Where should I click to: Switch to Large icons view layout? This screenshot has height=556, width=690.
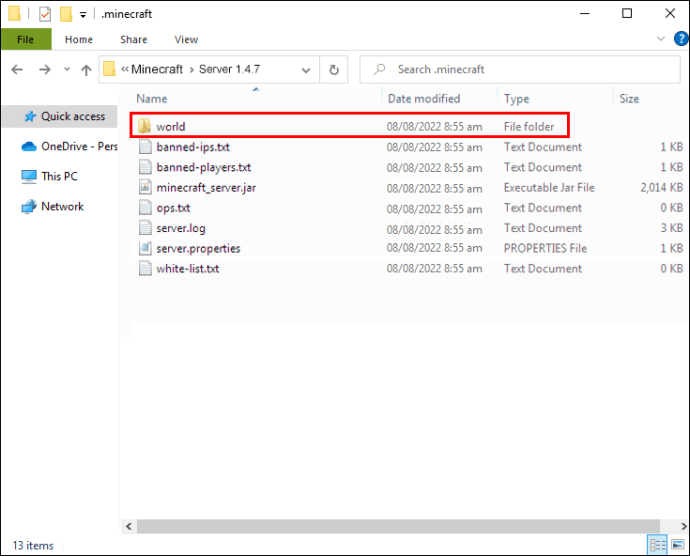pyautogui.click(x=678, y=545)
